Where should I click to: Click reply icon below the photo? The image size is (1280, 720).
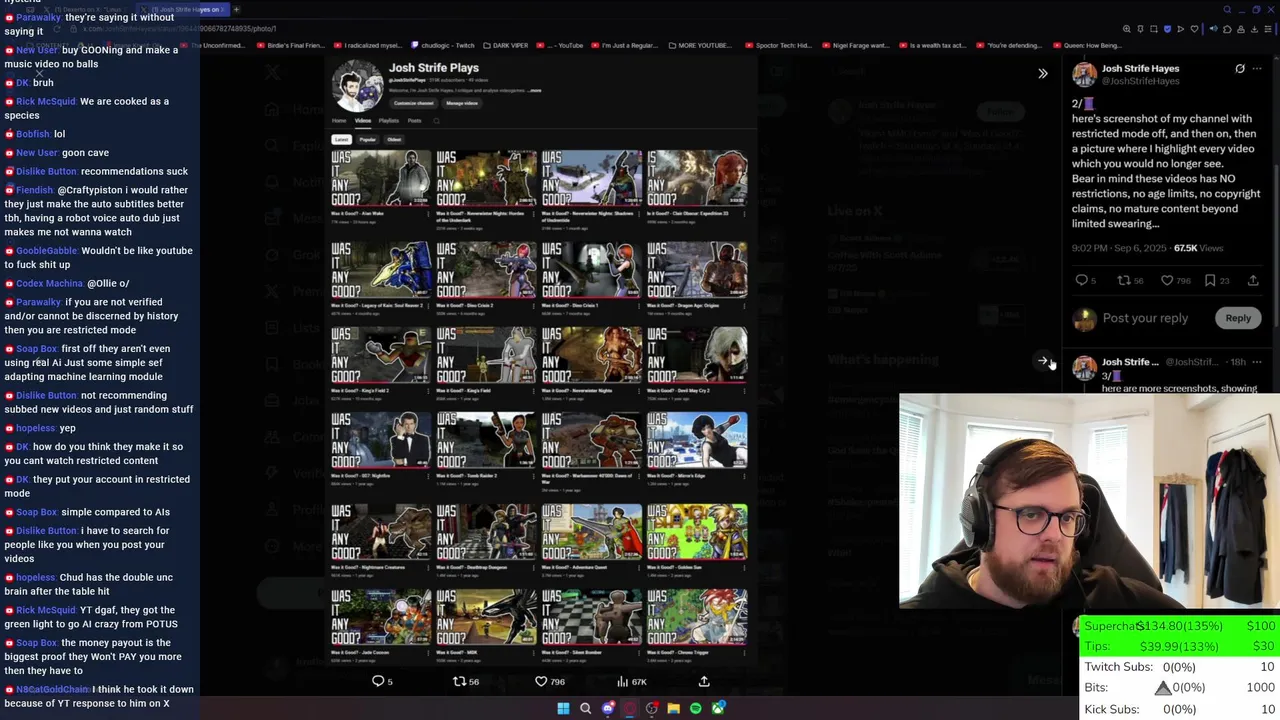click(378, 681)
